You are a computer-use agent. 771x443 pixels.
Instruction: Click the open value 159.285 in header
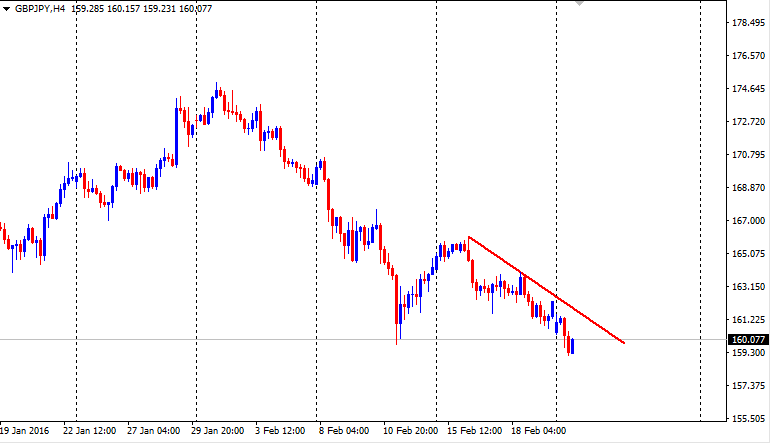pos(88,9)
